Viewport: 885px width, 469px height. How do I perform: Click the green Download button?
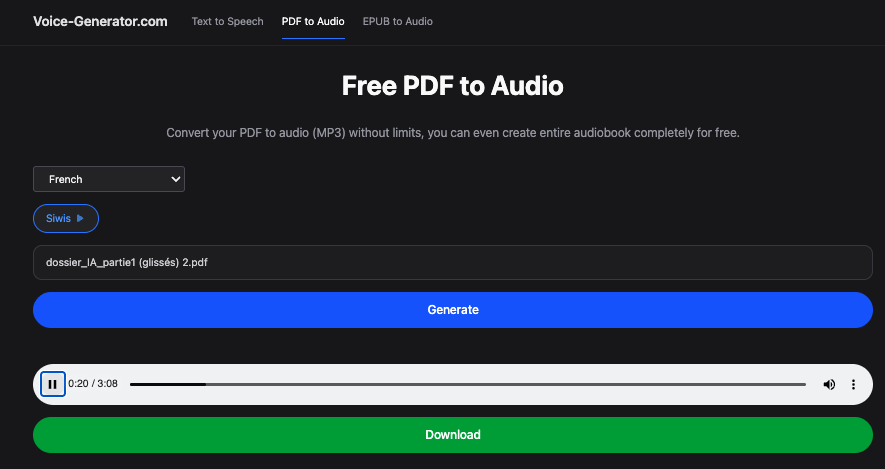[453, 435]
